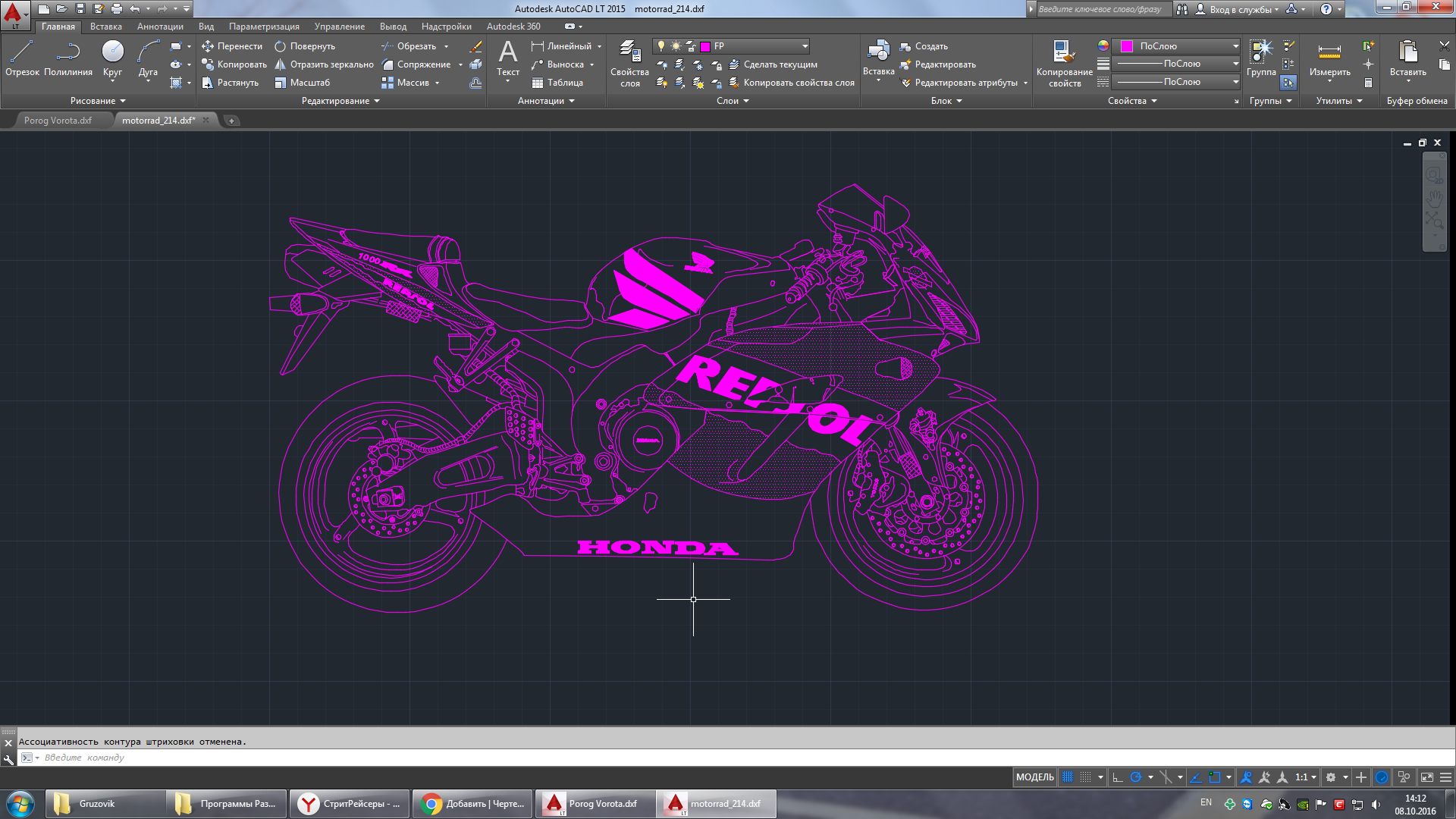Toggle grid display in status bar

tap(1067, 777)
